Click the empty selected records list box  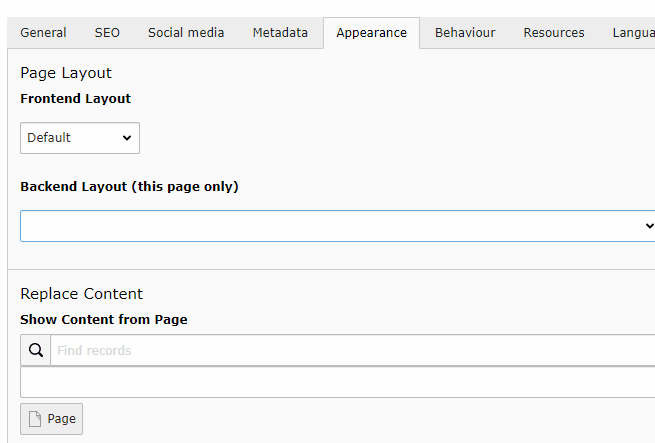point(337,383)
